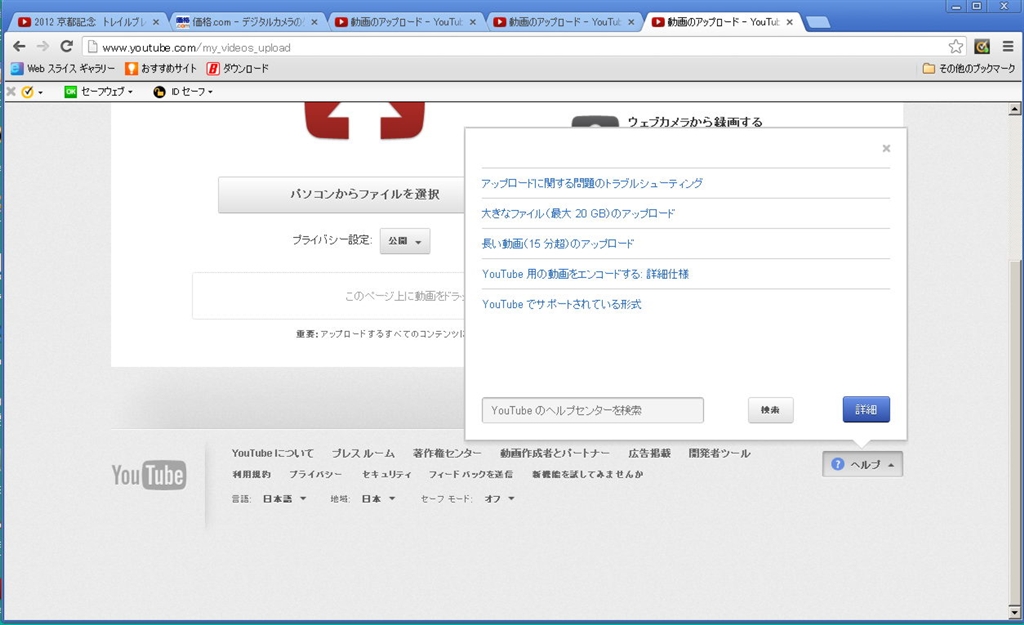Go back with the browser back arrow
This screenshot has height=625, width=1024.
click(x=19, y=46)
